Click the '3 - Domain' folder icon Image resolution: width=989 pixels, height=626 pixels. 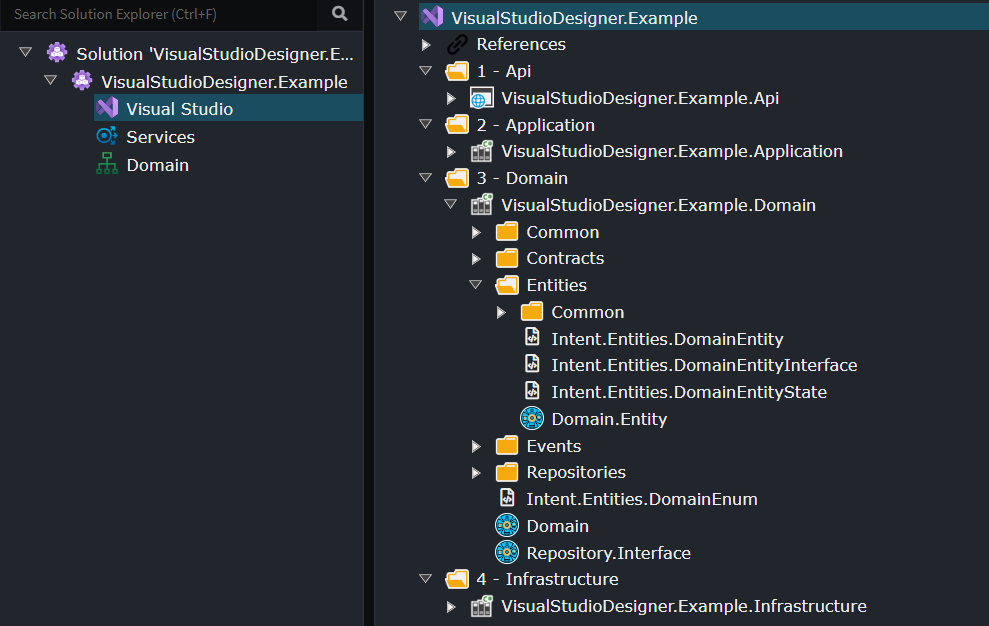[457, 178]
